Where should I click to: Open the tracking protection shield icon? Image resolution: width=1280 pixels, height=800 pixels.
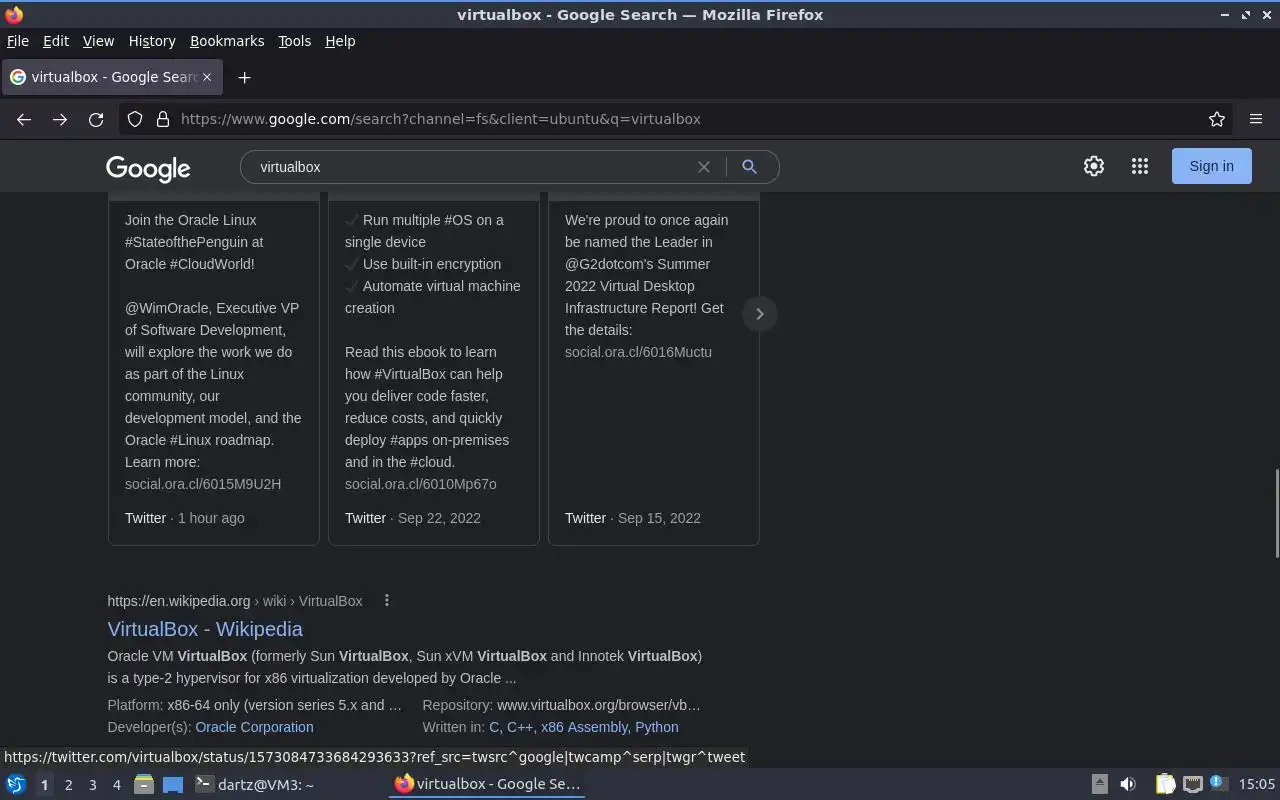pos(135,119)
